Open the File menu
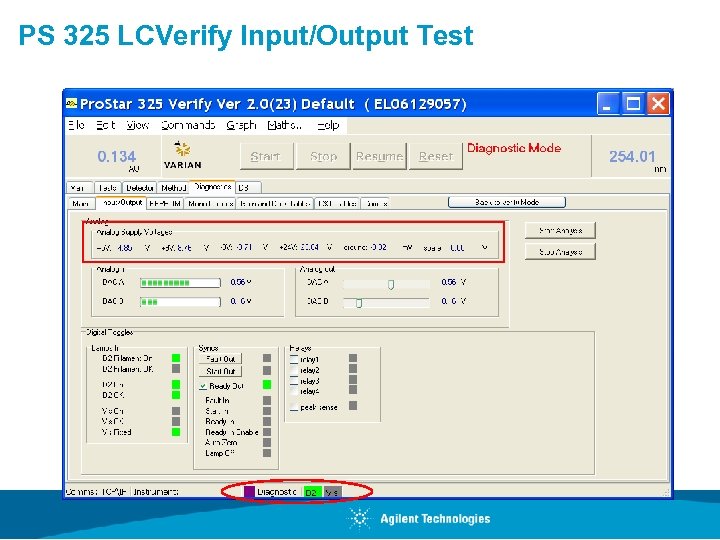This screenshot has height=540, width=720. point(76,125)
